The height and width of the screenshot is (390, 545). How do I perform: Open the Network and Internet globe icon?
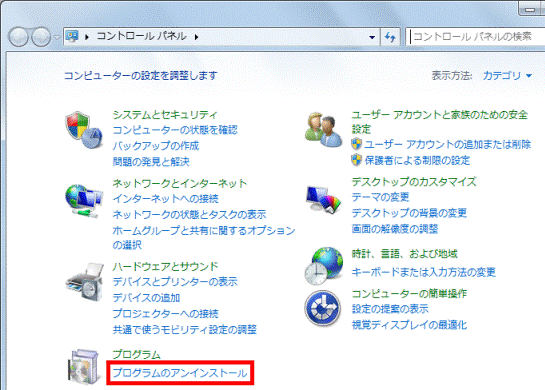click(84, 201)
